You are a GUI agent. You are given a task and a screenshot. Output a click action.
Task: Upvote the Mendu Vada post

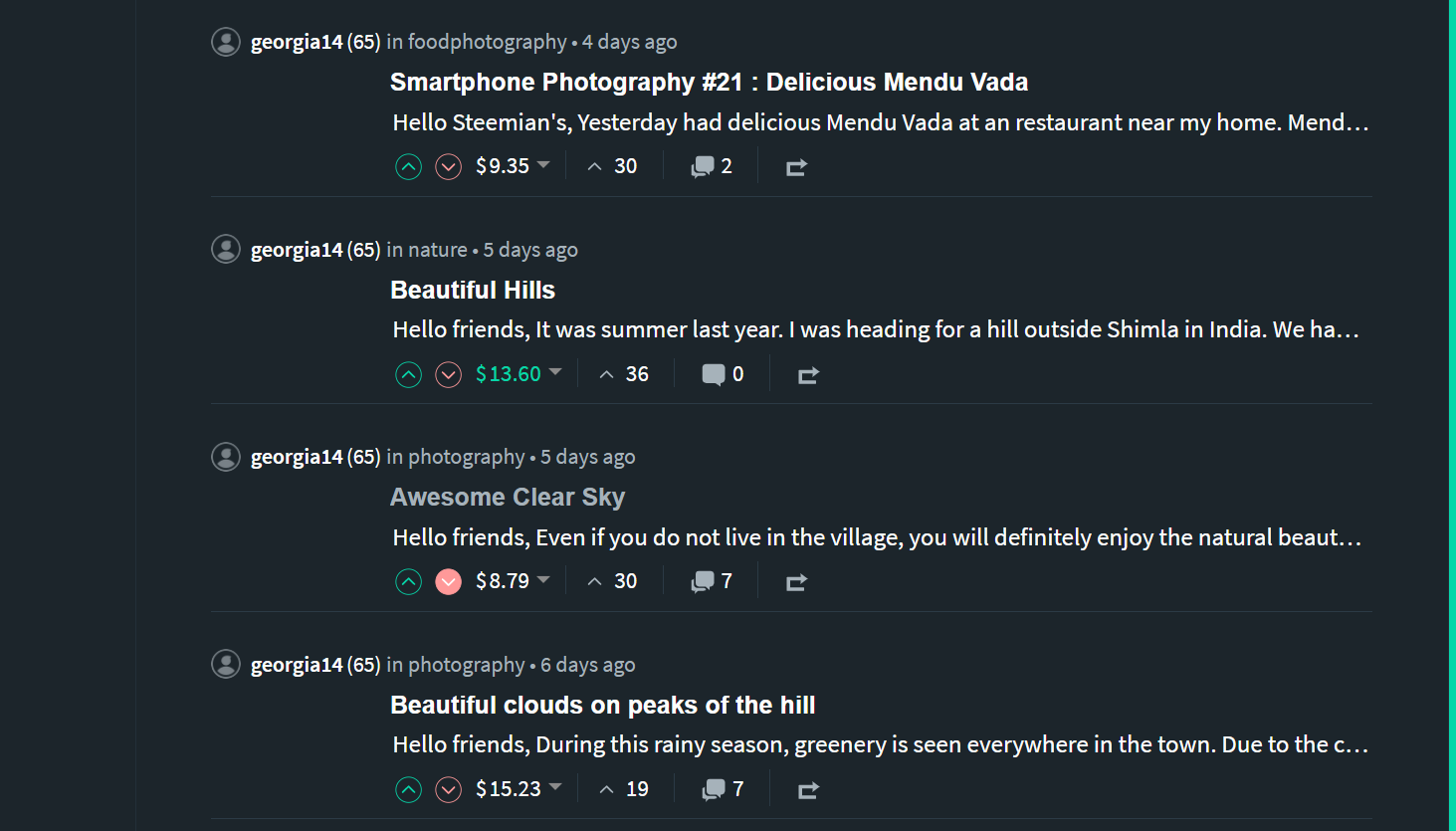[408, 167]
